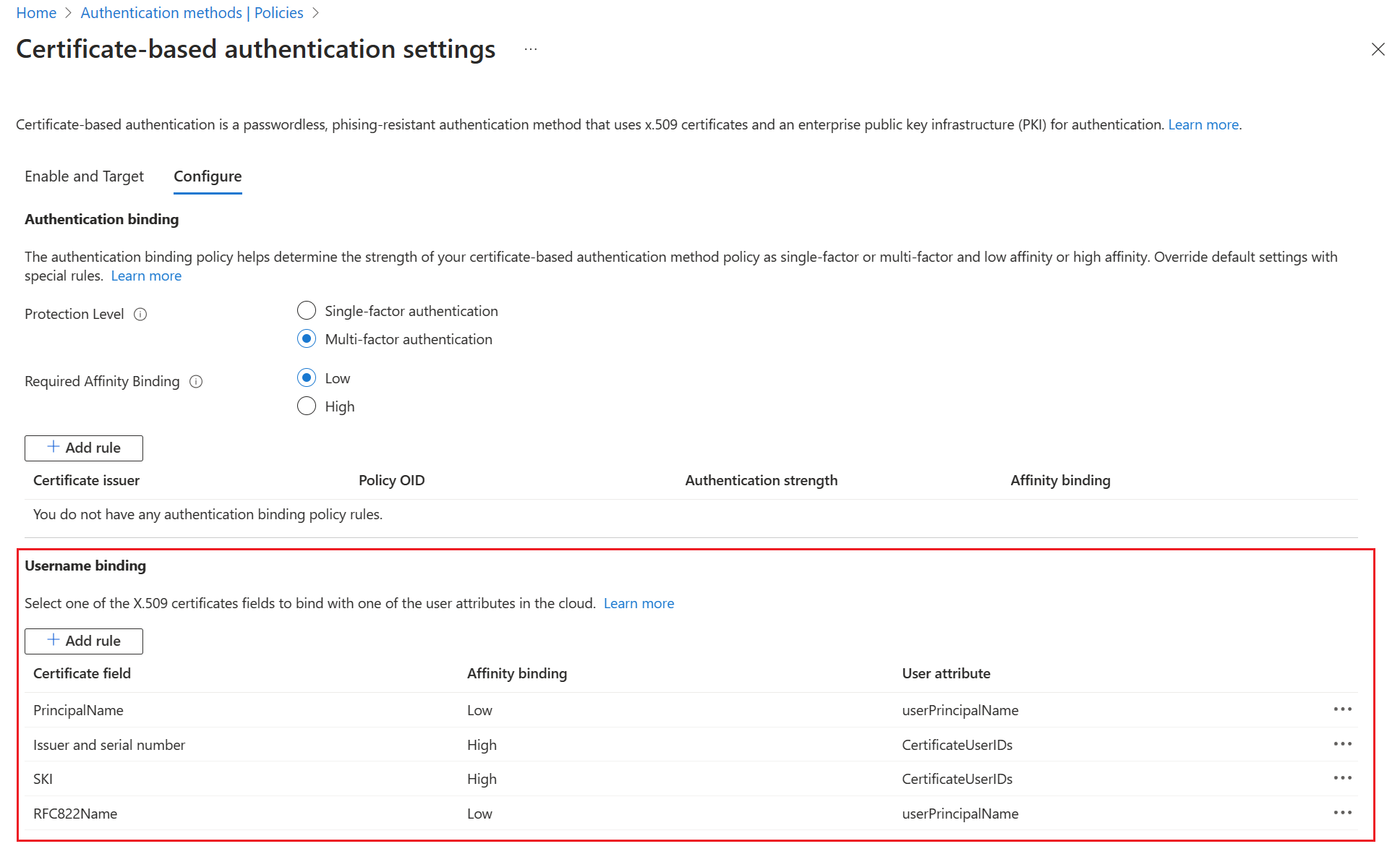Click Add rule button in Username binding section
The image size is (1400, 849).
(x=84, y=640)
